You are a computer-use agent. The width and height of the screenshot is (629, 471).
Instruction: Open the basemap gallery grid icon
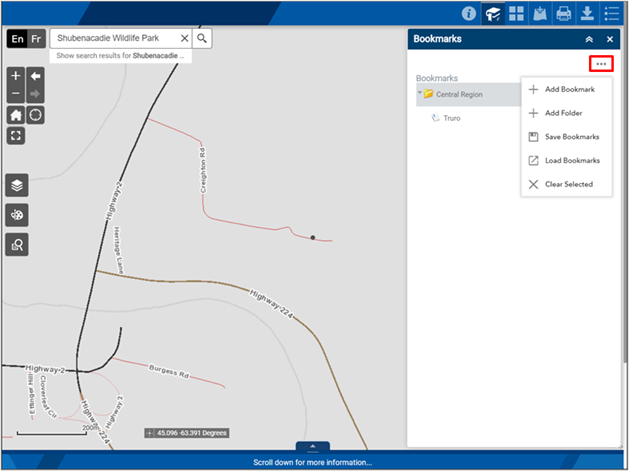pos(516,14)
